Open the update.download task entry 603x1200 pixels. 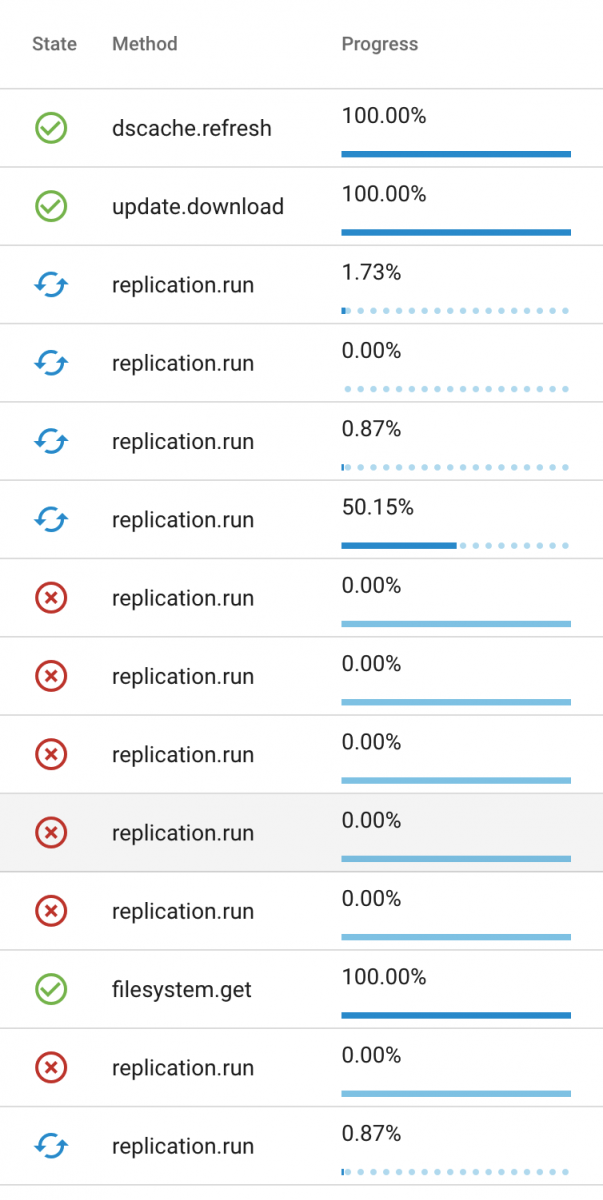301,206
